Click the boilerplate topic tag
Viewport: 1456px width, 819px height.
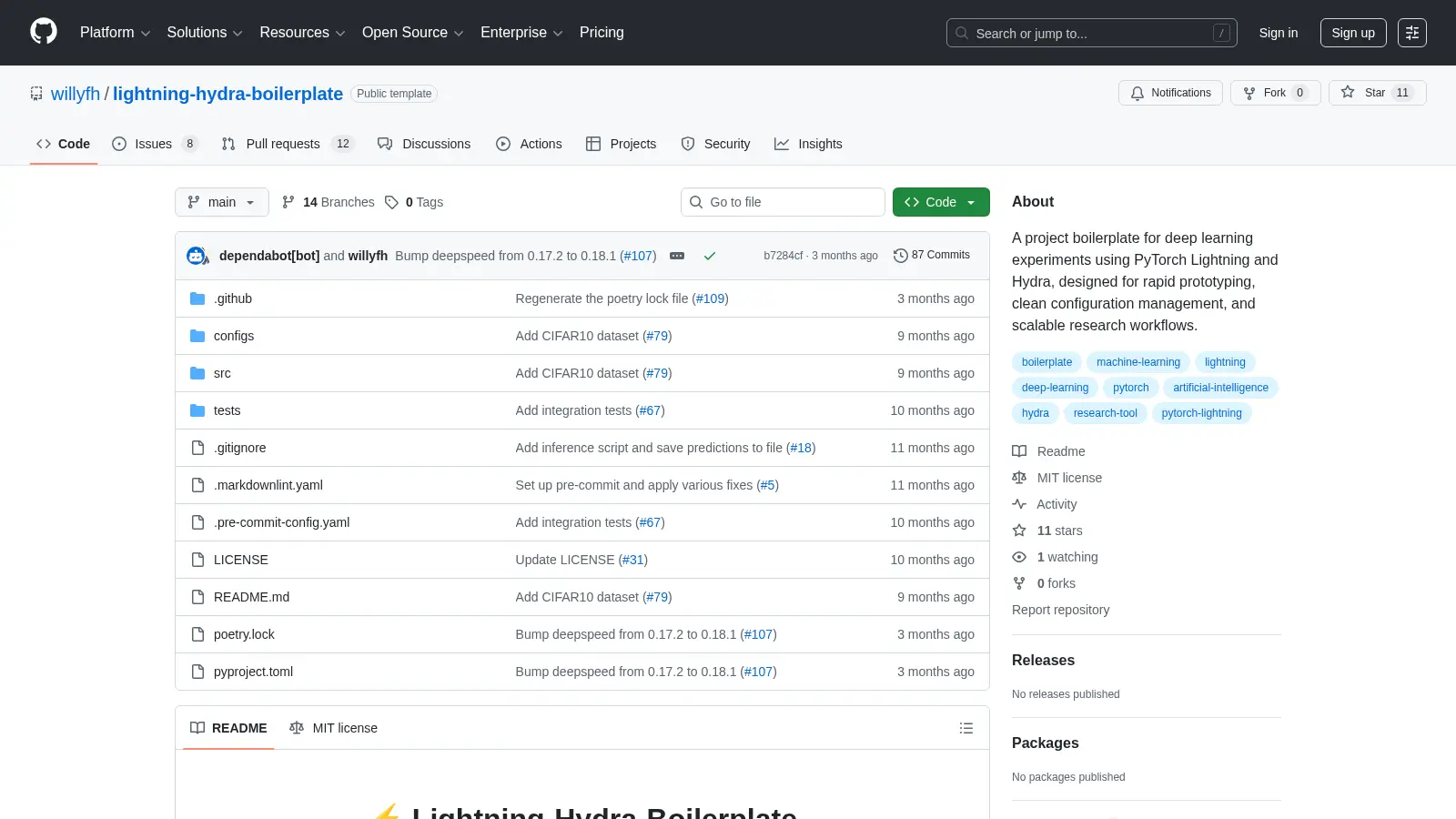[1046, 362]
